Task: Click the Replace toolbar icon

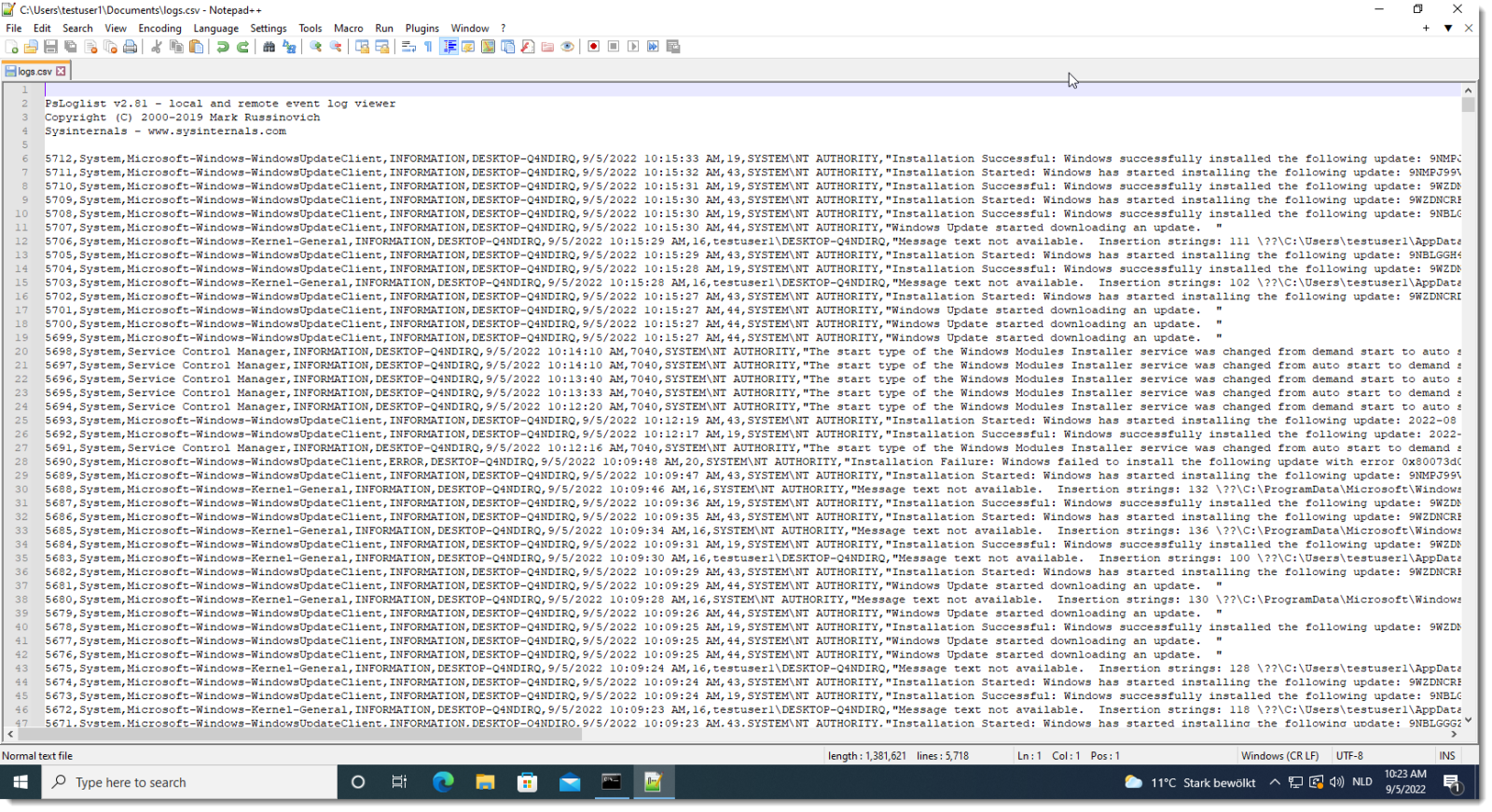Action: pos(289,47)
